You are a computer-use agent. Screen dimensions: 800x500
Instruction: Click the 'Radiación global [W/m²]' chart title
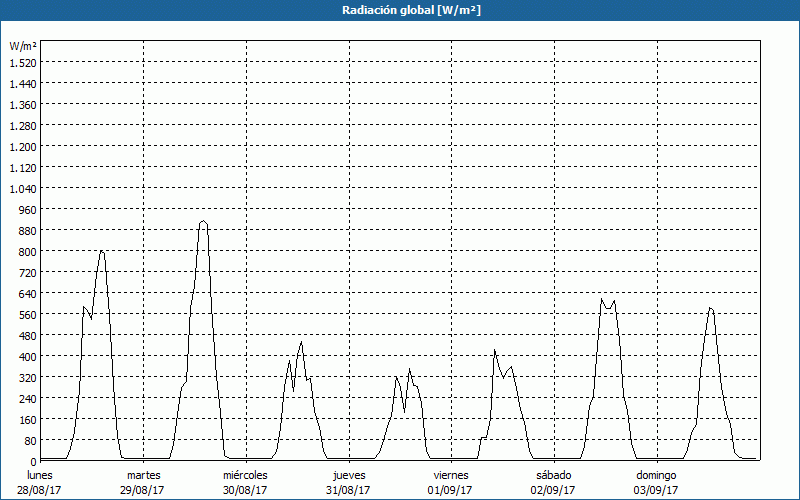pyautogui.click(x=411, y=10)
